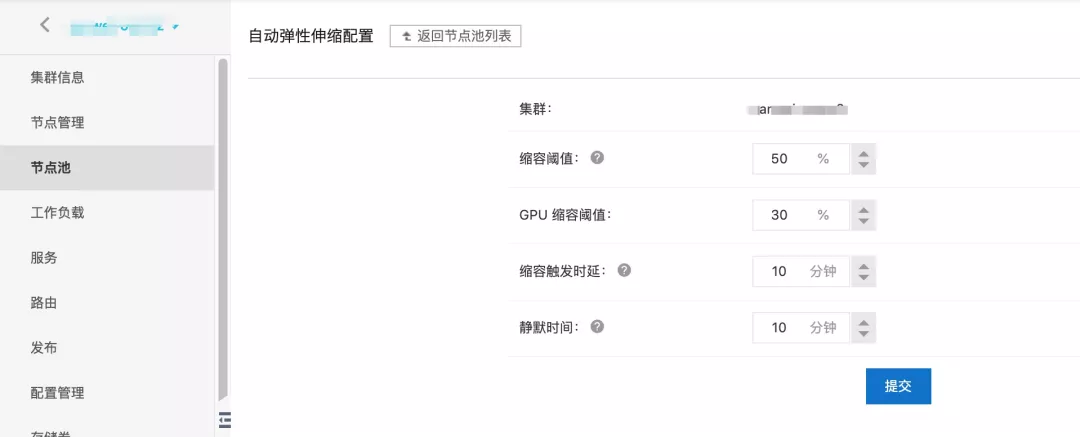The width and height of the screenshot is (1080, 437).
Task: Click 返回节点池列表 button
Action: coord(455,37)
